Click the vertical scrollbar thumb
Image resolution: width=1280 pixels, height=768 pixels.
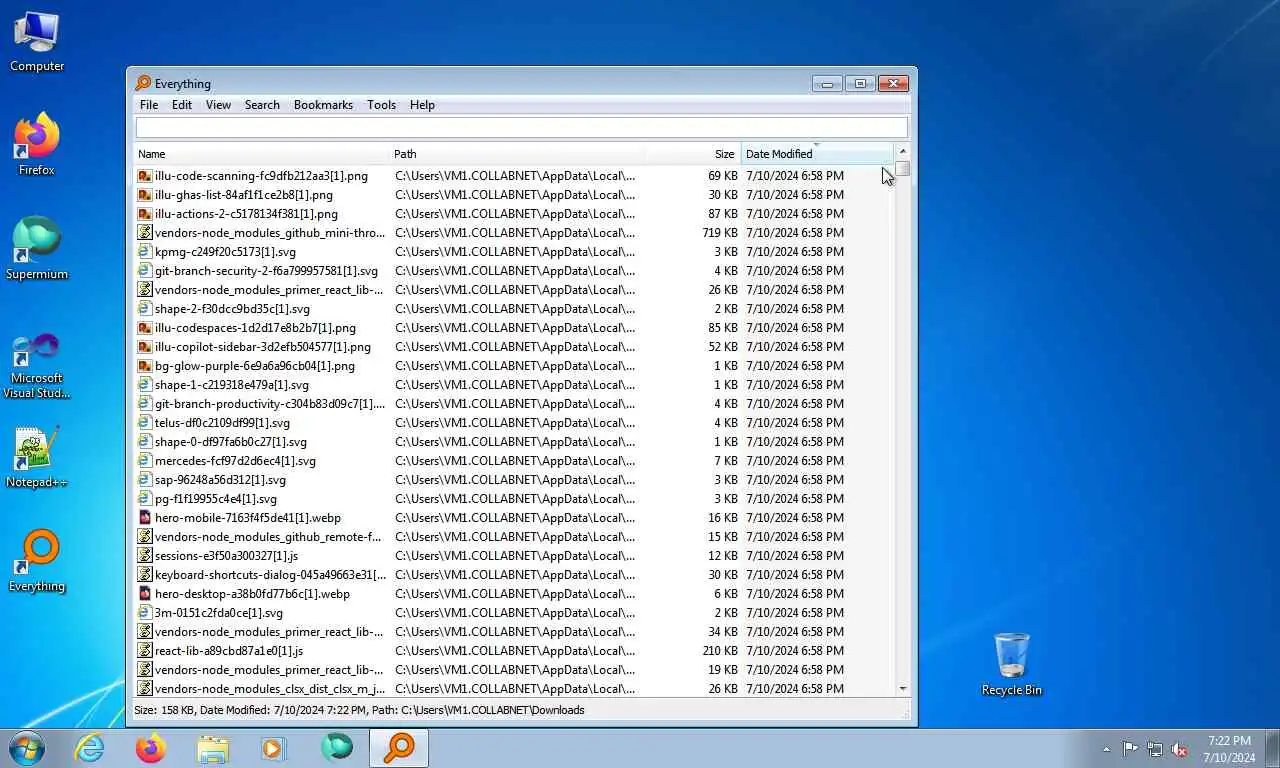pos(903,169)
